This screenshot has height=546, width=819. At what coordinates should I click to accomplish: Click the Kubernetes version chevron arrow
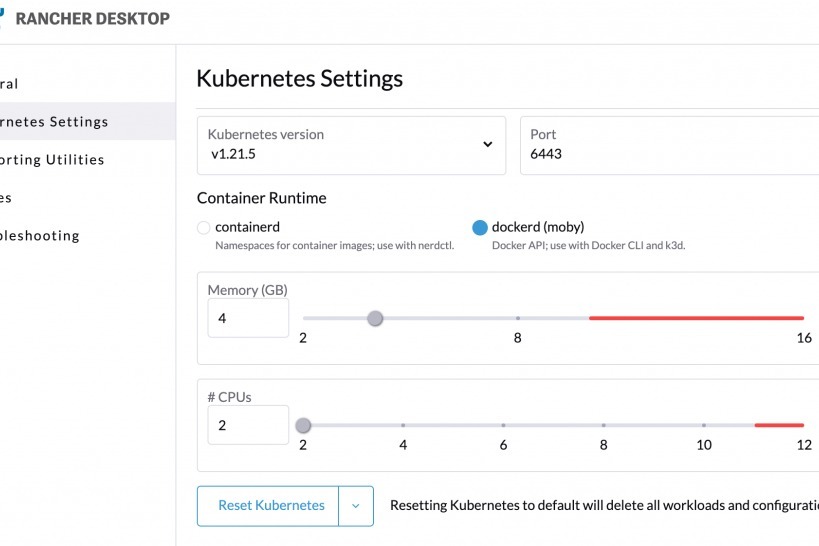point(488,144)
